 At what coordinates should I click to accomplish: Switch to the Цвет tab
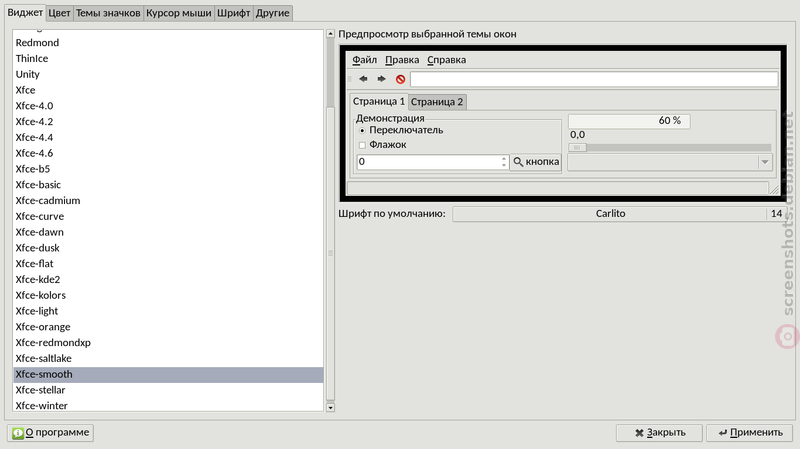59,13
